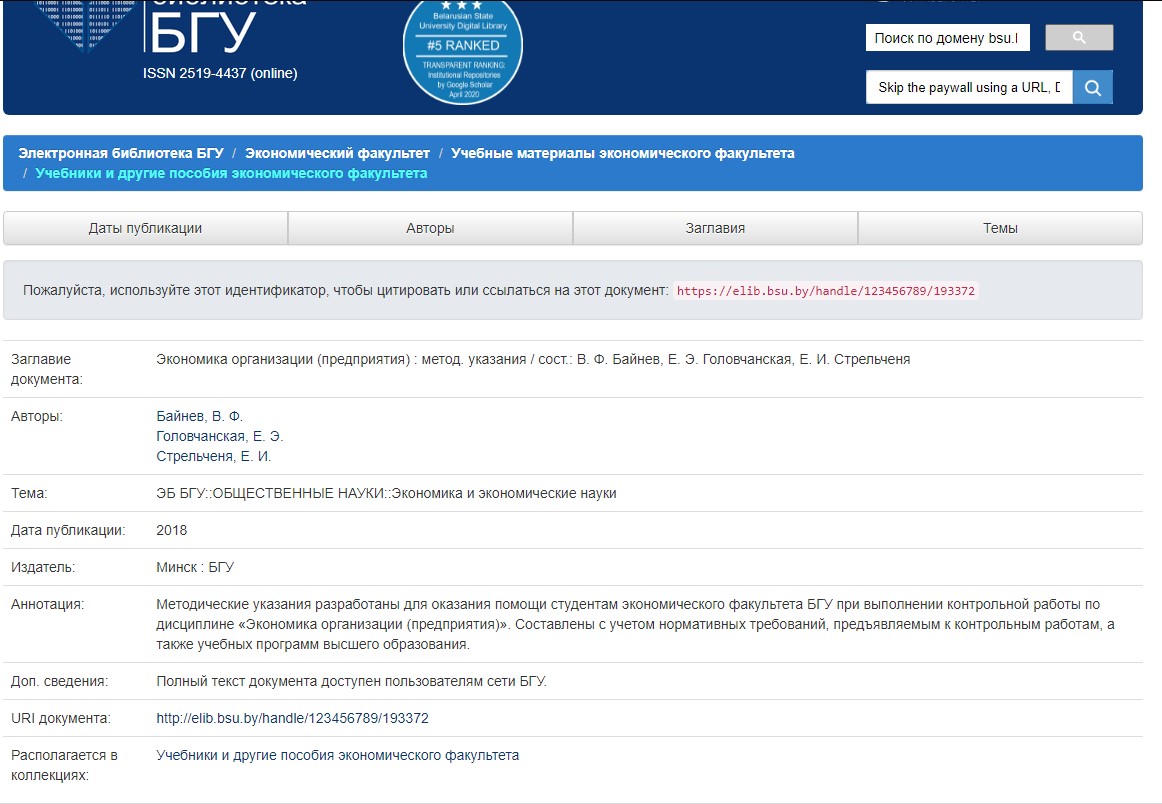The width and height of the screenshot is (1162, 804).
Task: Open the 'Заглавия' browse tab
Action: (715, 228)
